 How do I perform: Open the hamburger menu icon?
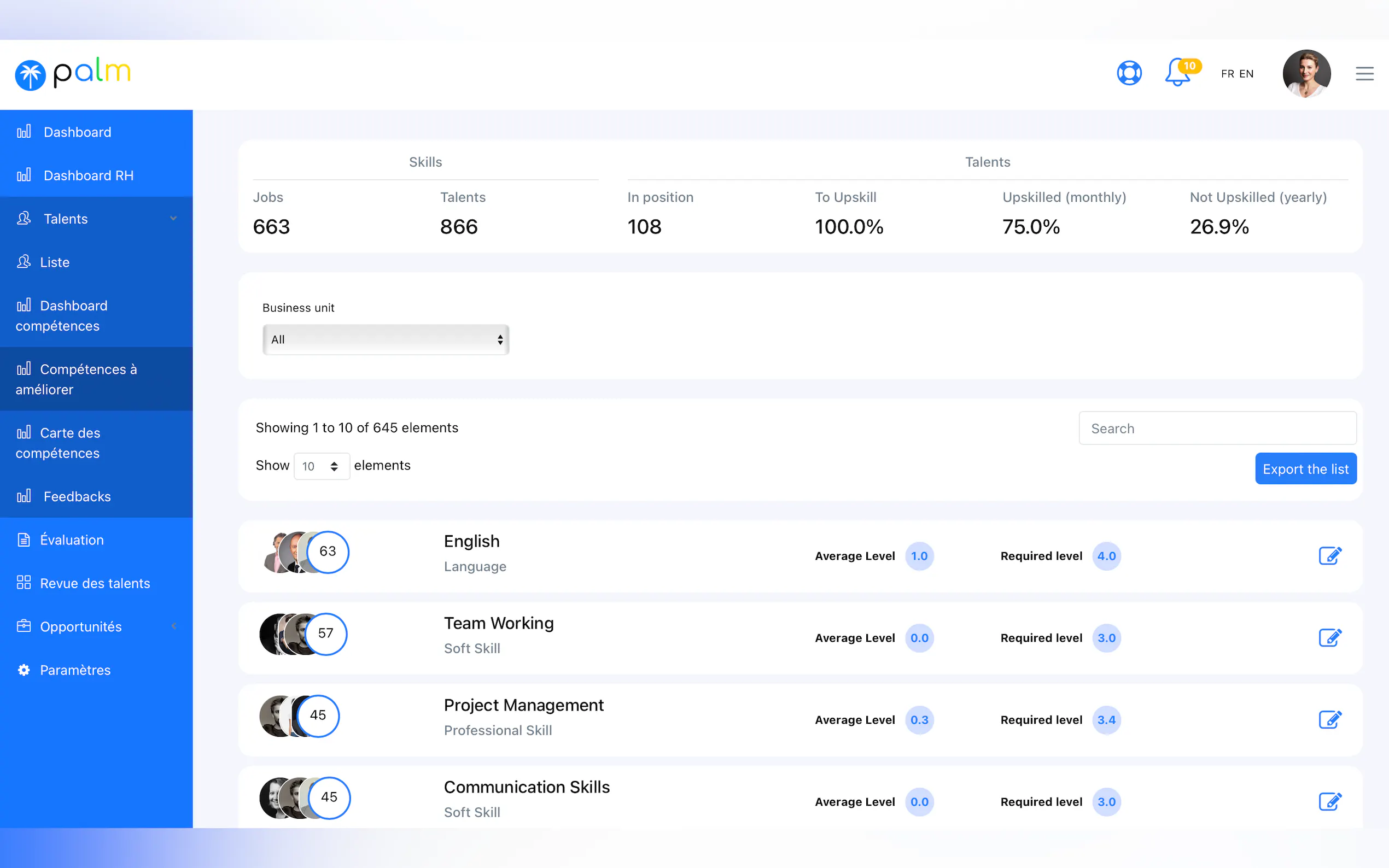[x=1364, y=73]
